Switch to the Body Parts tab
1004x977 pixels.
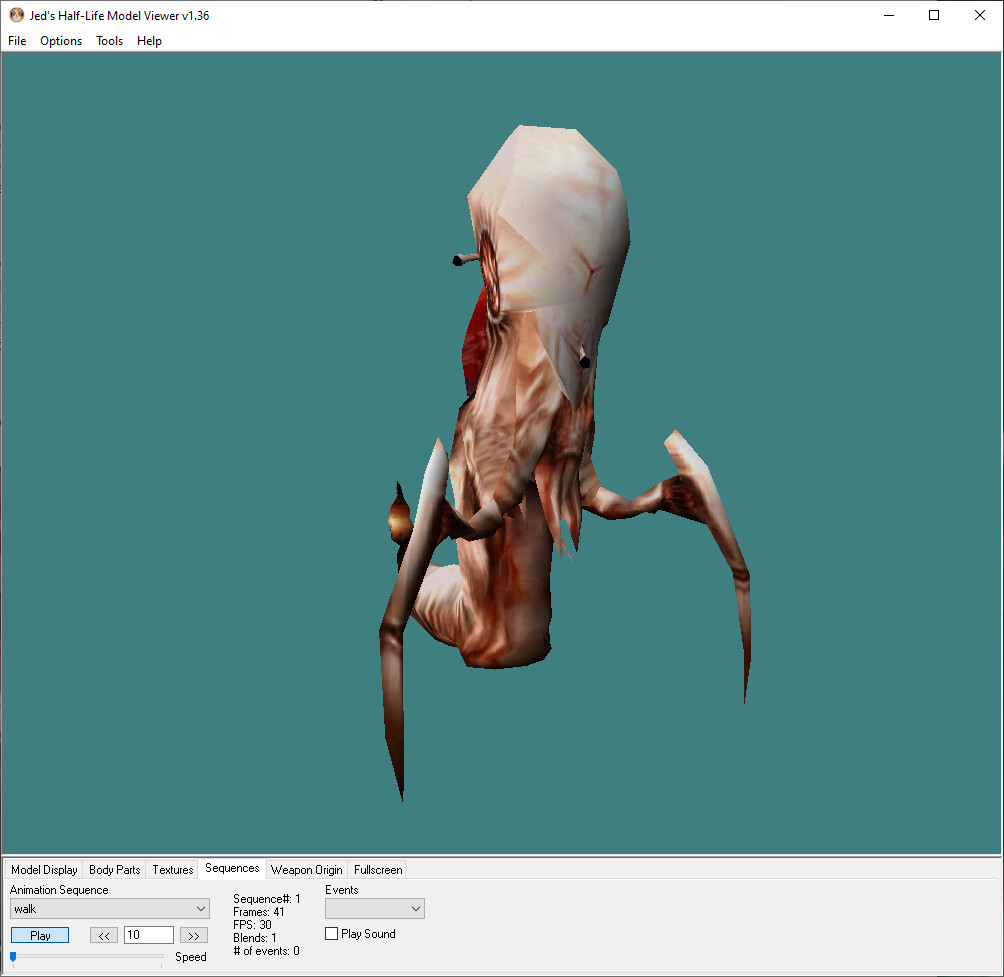pyautogui.click(x=115, y=869)
